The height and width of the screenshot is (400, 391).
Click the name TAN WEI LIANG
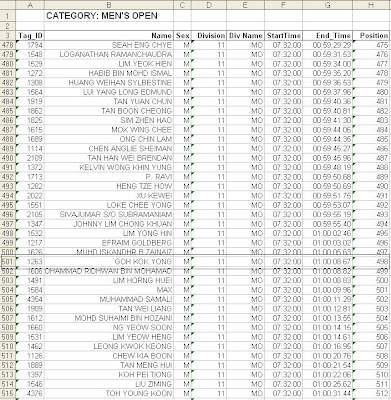[x=145, y=309]
